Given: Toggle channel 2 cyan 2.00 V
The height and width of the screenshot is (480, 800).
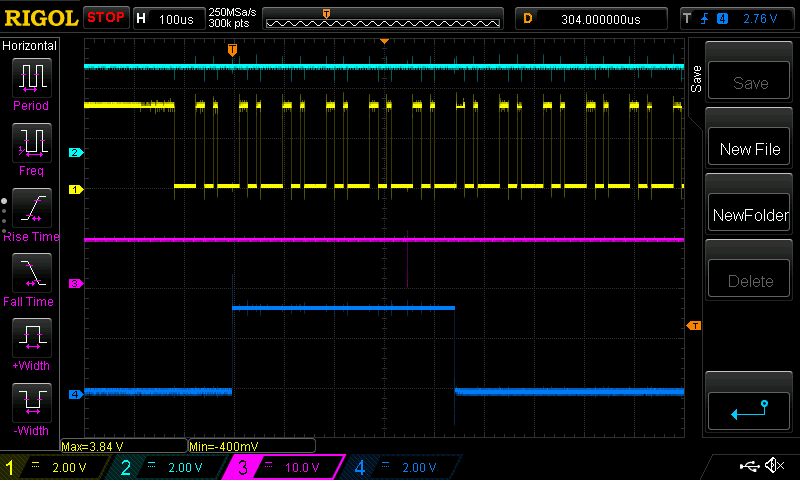Looking at the screenshot, I should click(x=170, y=467).
